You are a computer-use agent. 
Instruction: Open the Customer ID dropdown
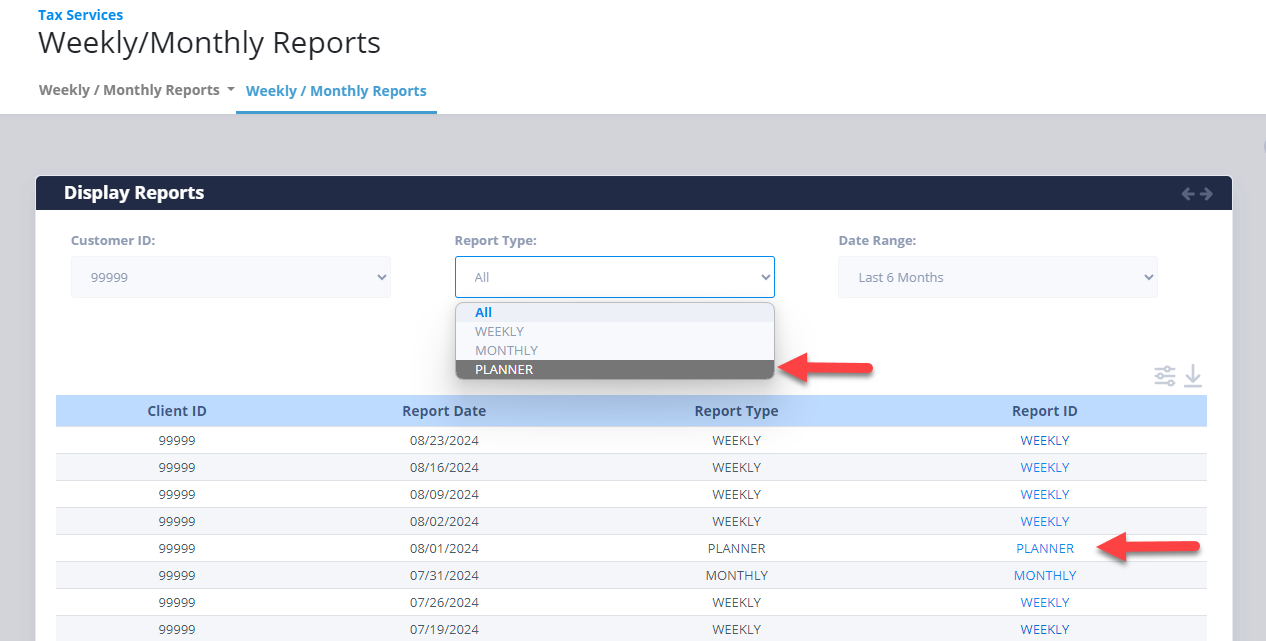point(230,277)
